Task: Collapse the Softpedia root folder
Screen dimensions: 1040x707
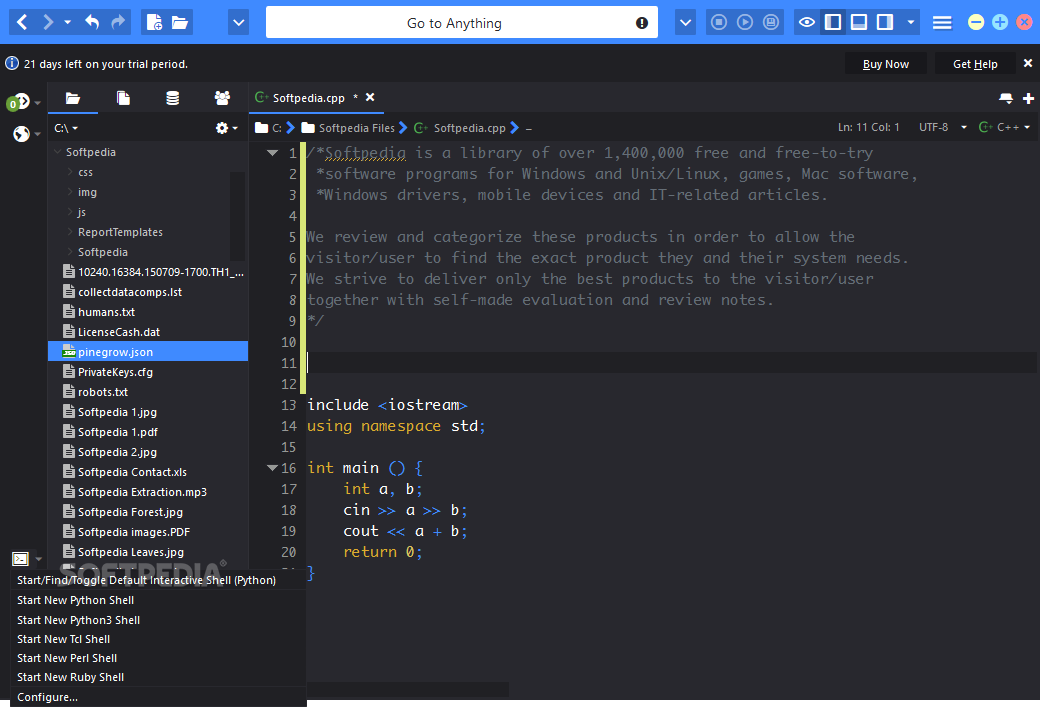Action: tap(58, 152)
